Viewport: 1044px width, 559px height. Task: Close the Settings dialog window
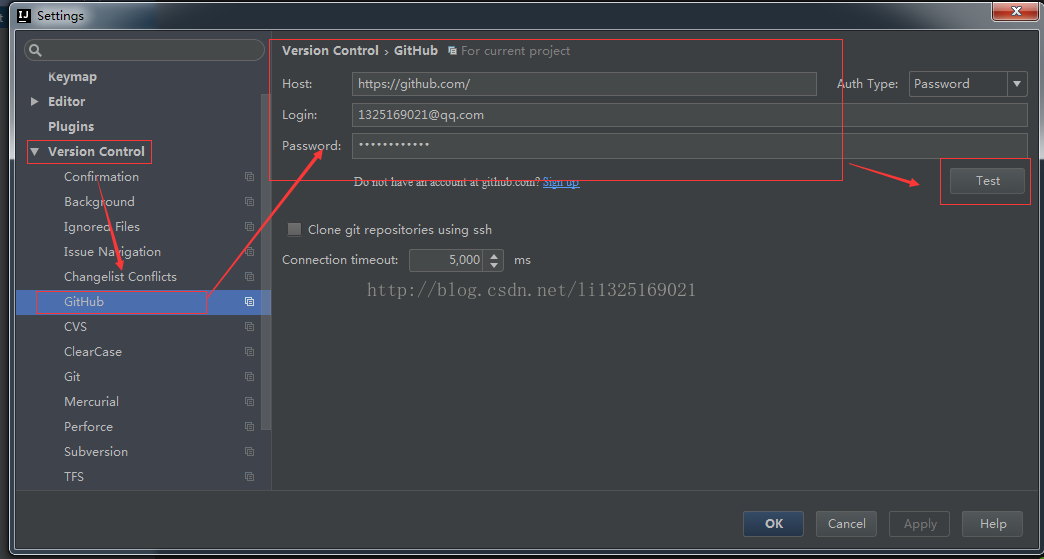1015,11
